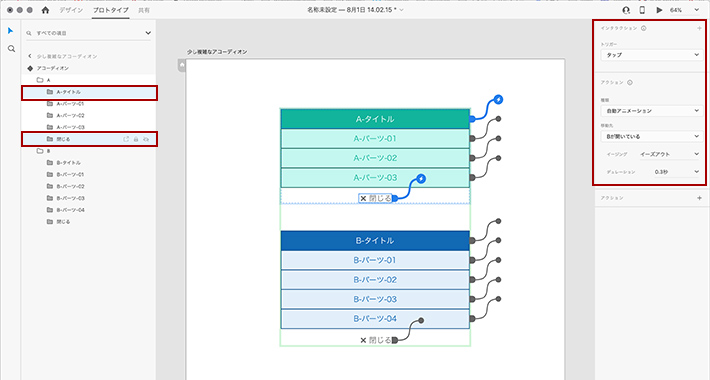Toggle the lock on the selected 閉じる layer

[136, 139]
